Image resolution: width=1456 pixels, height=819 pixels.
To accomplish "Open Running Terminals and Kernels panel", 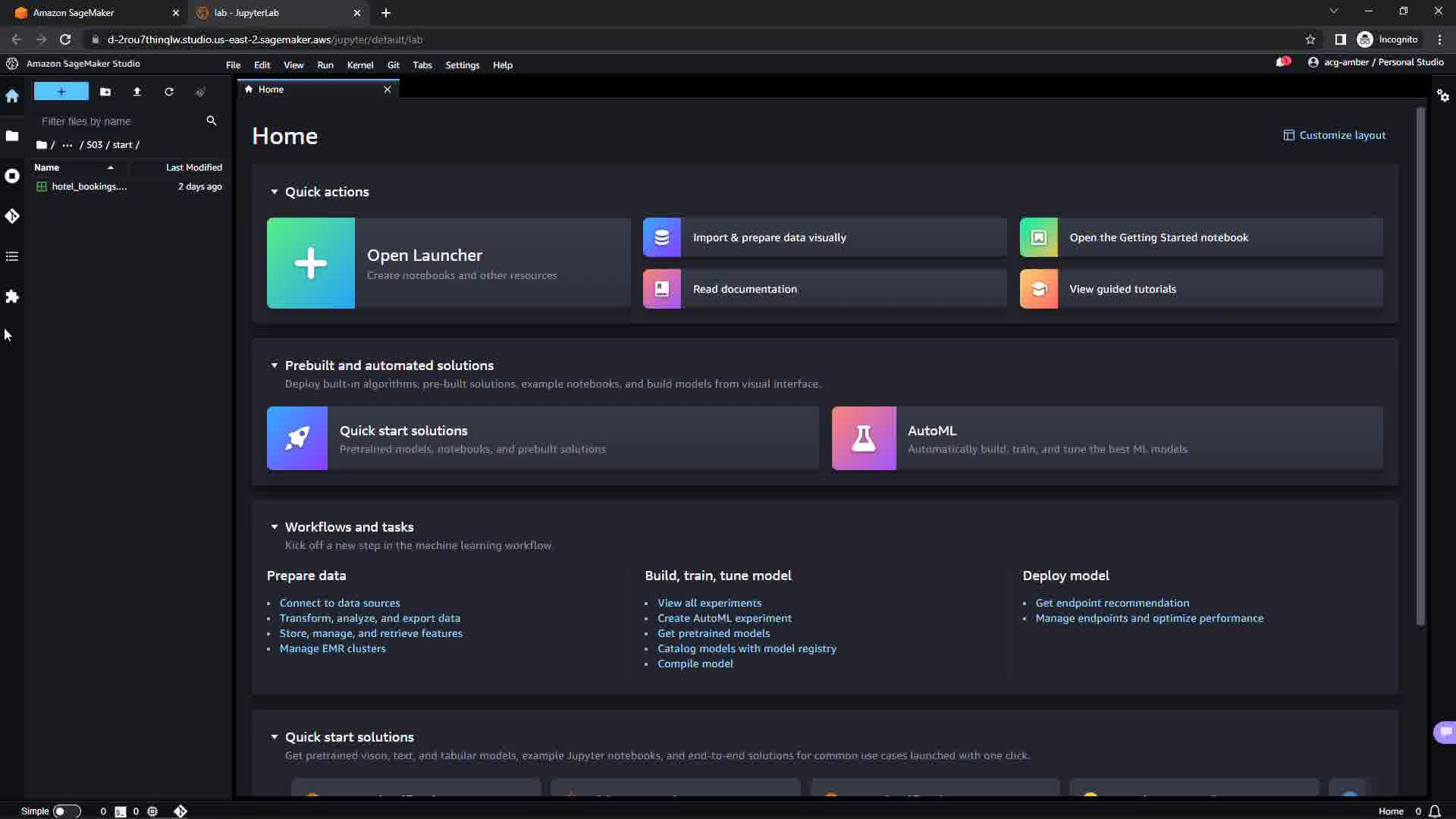I will pos(12,176).
